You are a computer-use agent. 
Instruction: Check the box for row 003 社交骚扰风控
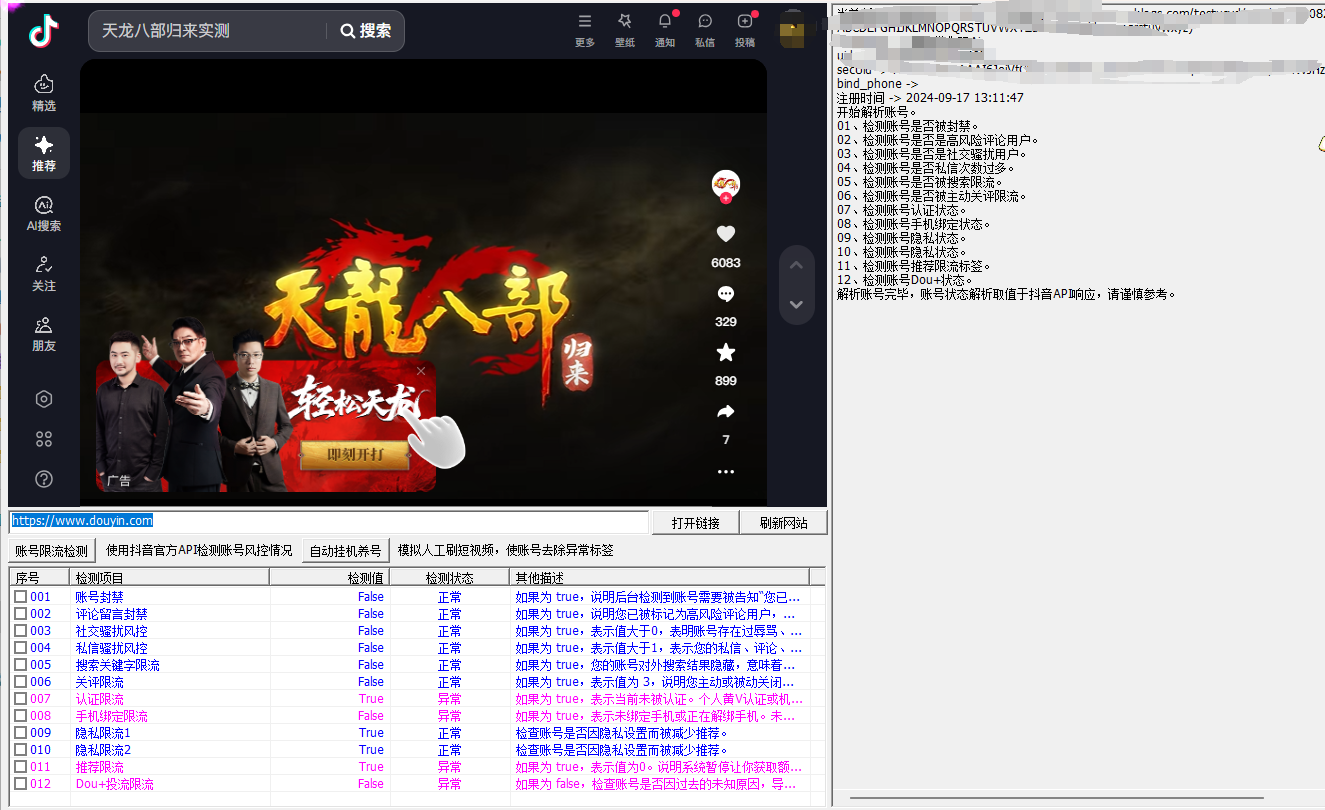[21, 631]
